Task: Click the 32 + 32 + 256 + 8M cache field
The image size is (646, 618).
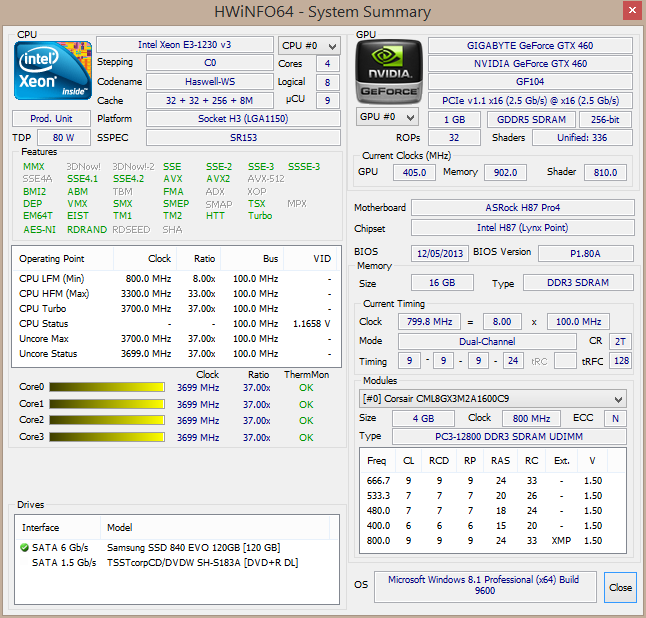Action: pos(210,100)
